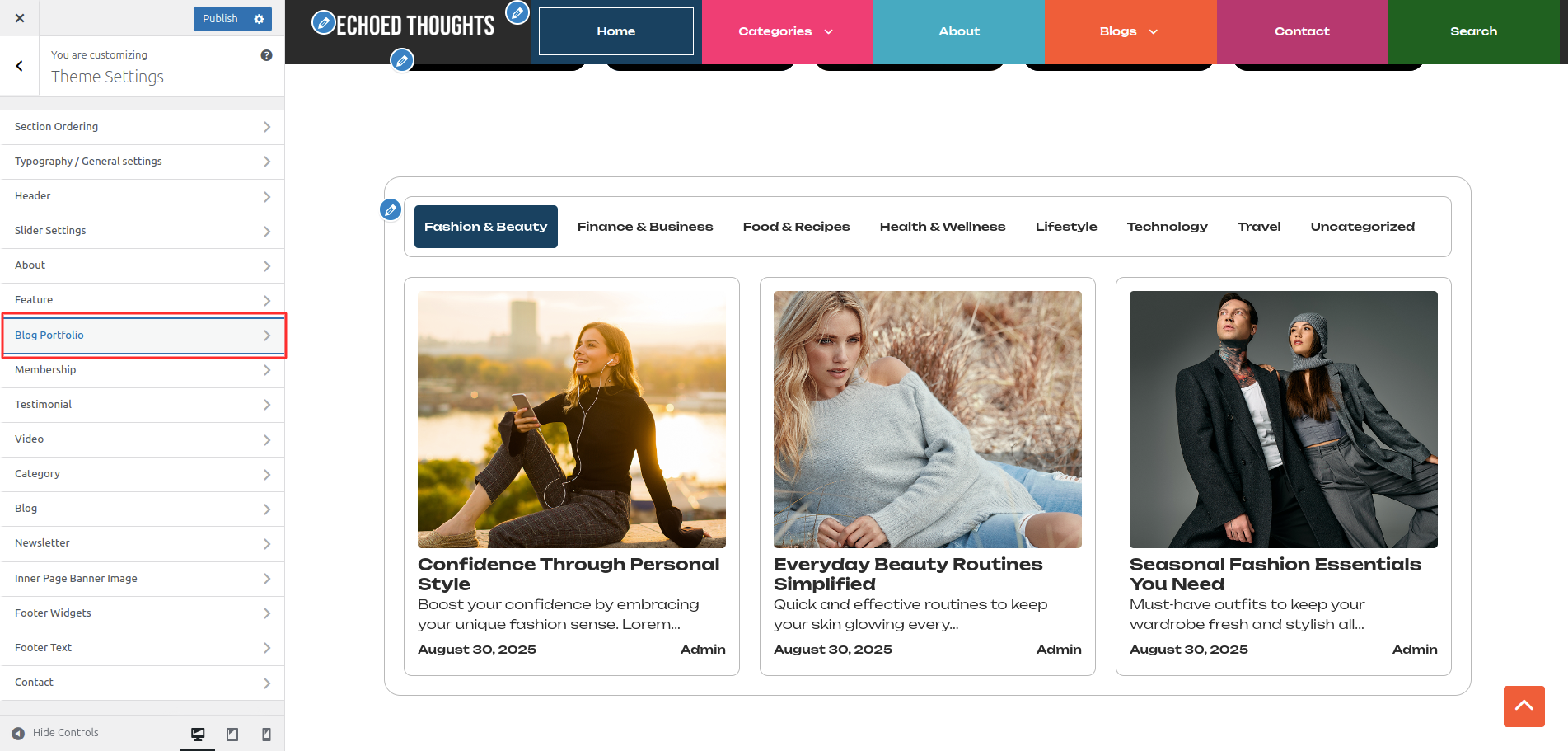This screenshot has height=751, width=1568.
Task: Switch to desktop preview device icon
Action: tap(198, 734)
